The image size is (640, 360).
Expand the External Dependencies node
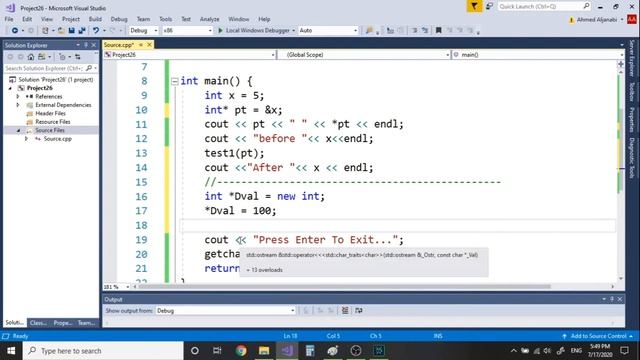tap(18, 105)
